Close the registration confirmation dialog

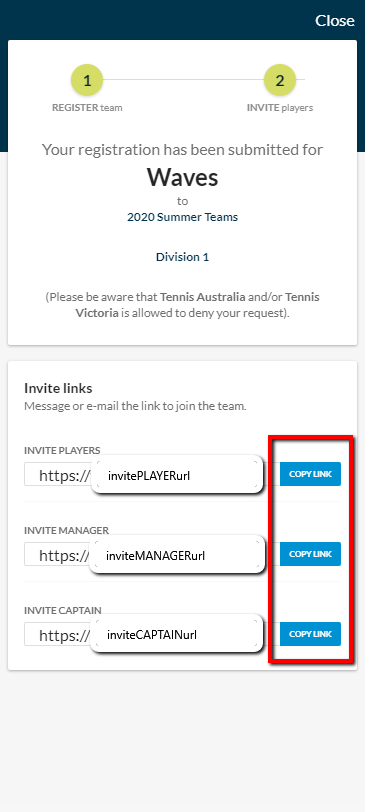click(335, 20)
